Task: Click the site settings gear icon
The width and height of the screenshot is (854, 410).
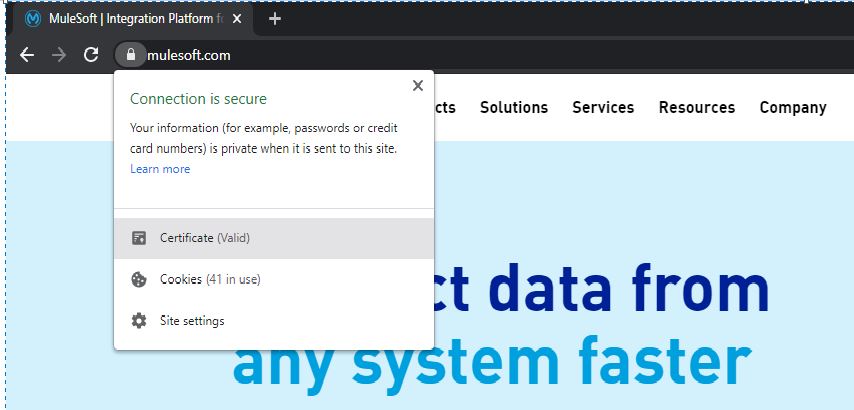Action: pyautogui.click(x=139, y=321)
